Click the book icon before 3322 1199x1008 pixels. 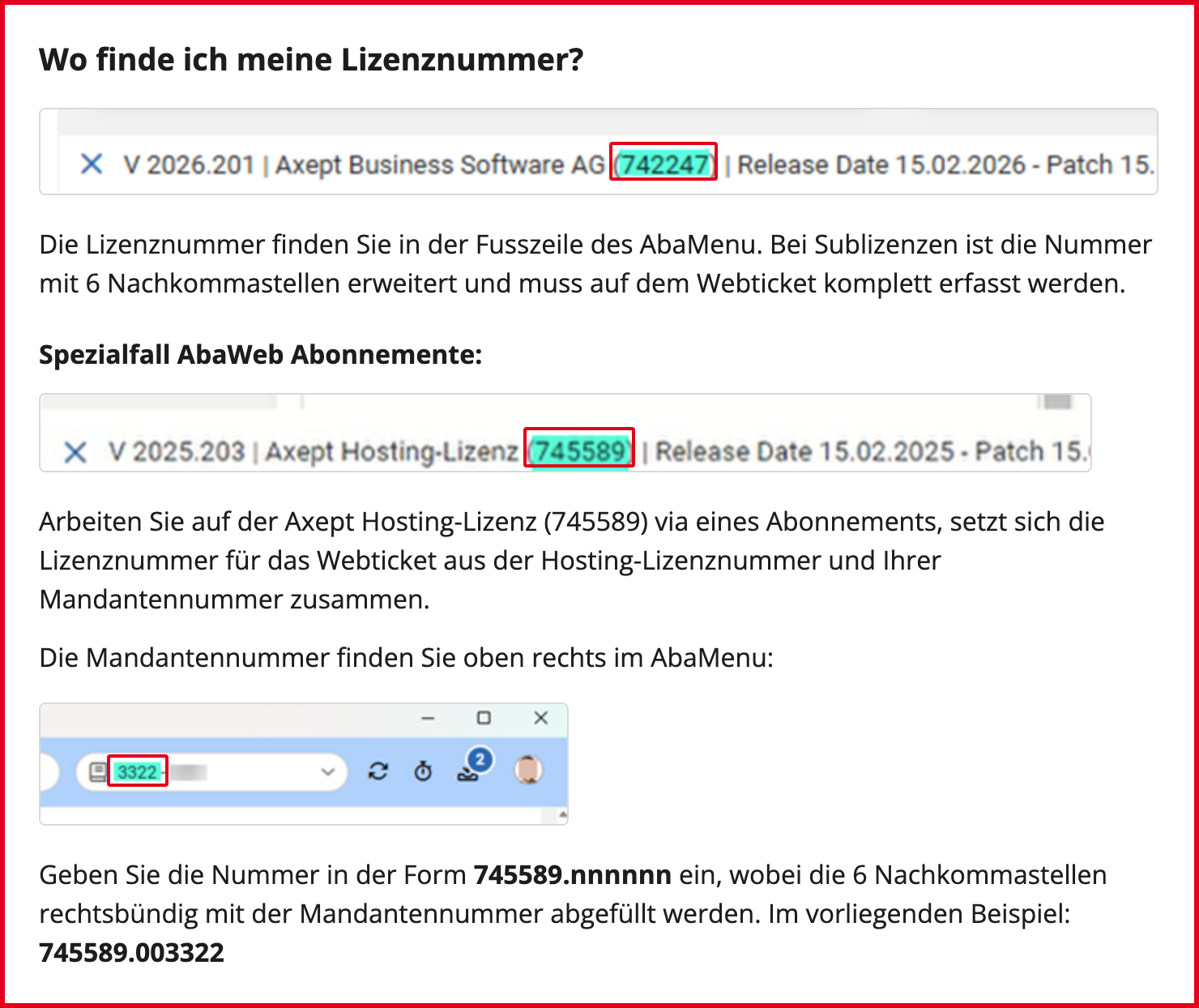(98, 772)
